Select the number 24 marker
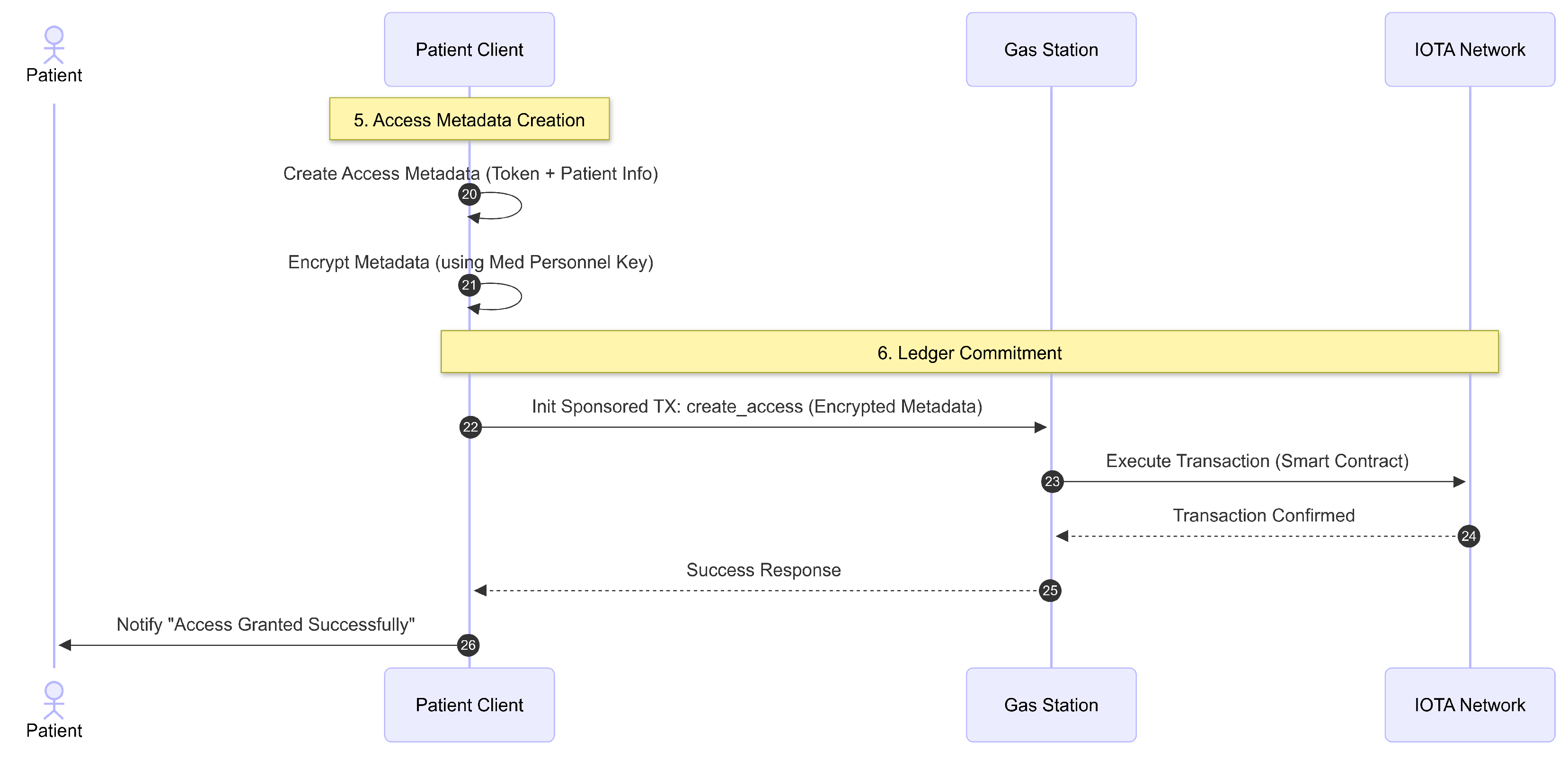This screenshot has height=759, width=1568. [x=1468, y=536]
